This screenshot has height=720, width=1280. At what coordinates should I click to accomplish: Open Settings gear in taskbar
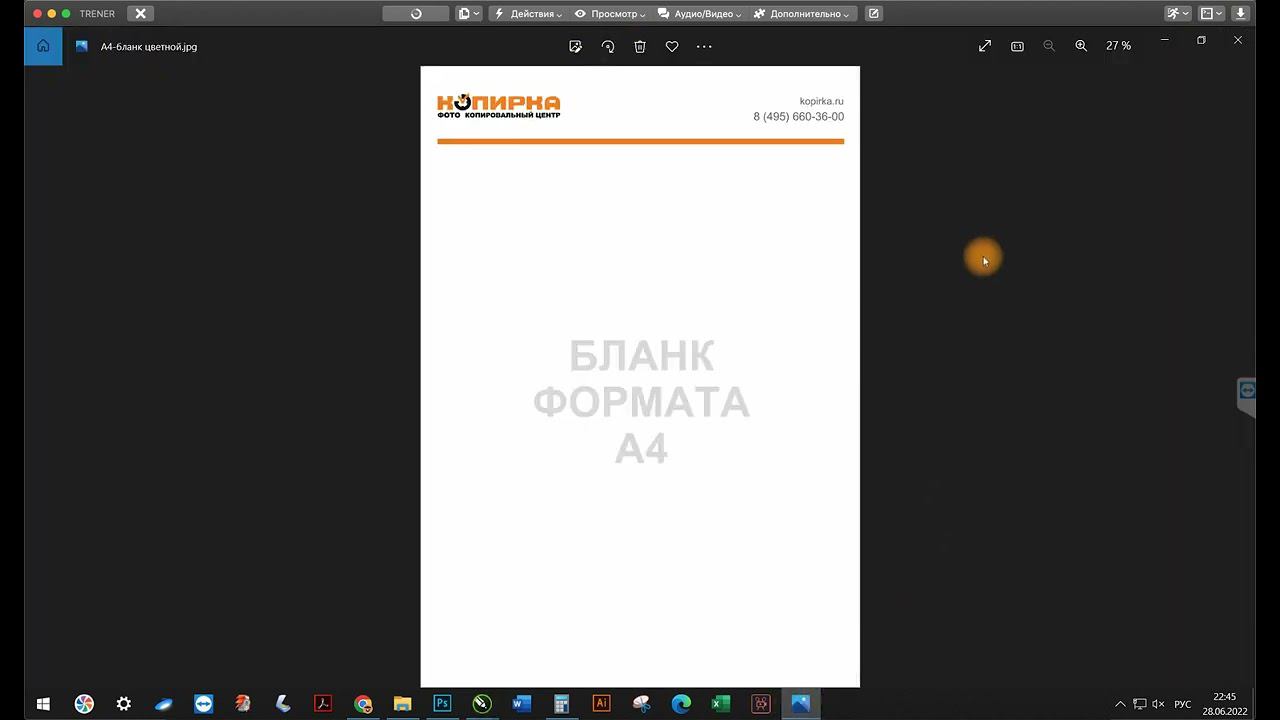[124, 704]
